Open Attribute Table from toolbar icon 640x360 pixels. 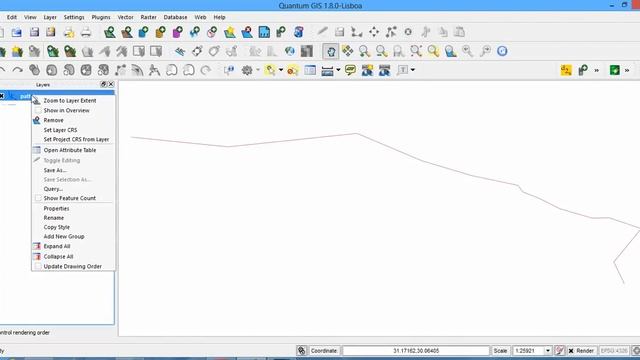coord(310,70)
